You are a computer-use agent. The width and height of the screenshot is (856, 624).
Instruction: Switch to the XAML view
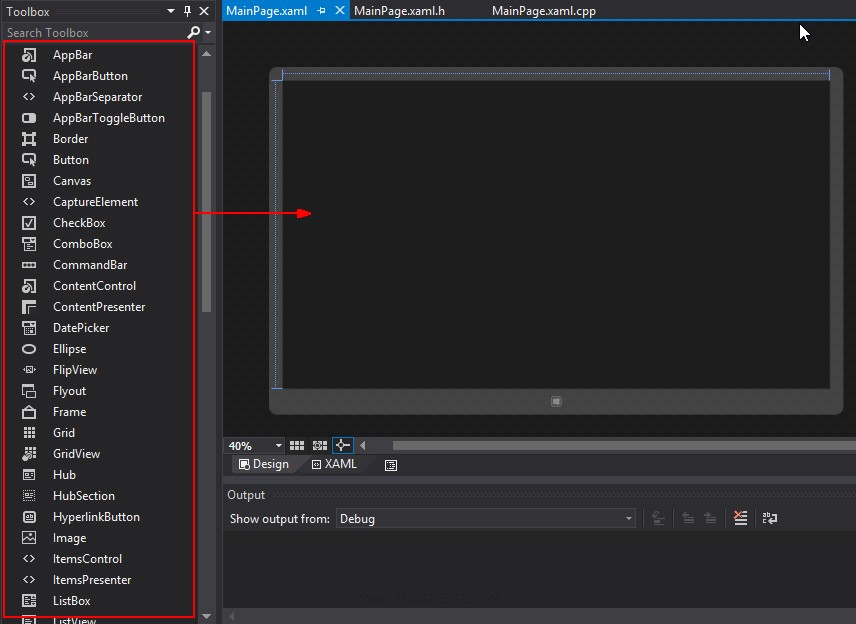(334, 464)
